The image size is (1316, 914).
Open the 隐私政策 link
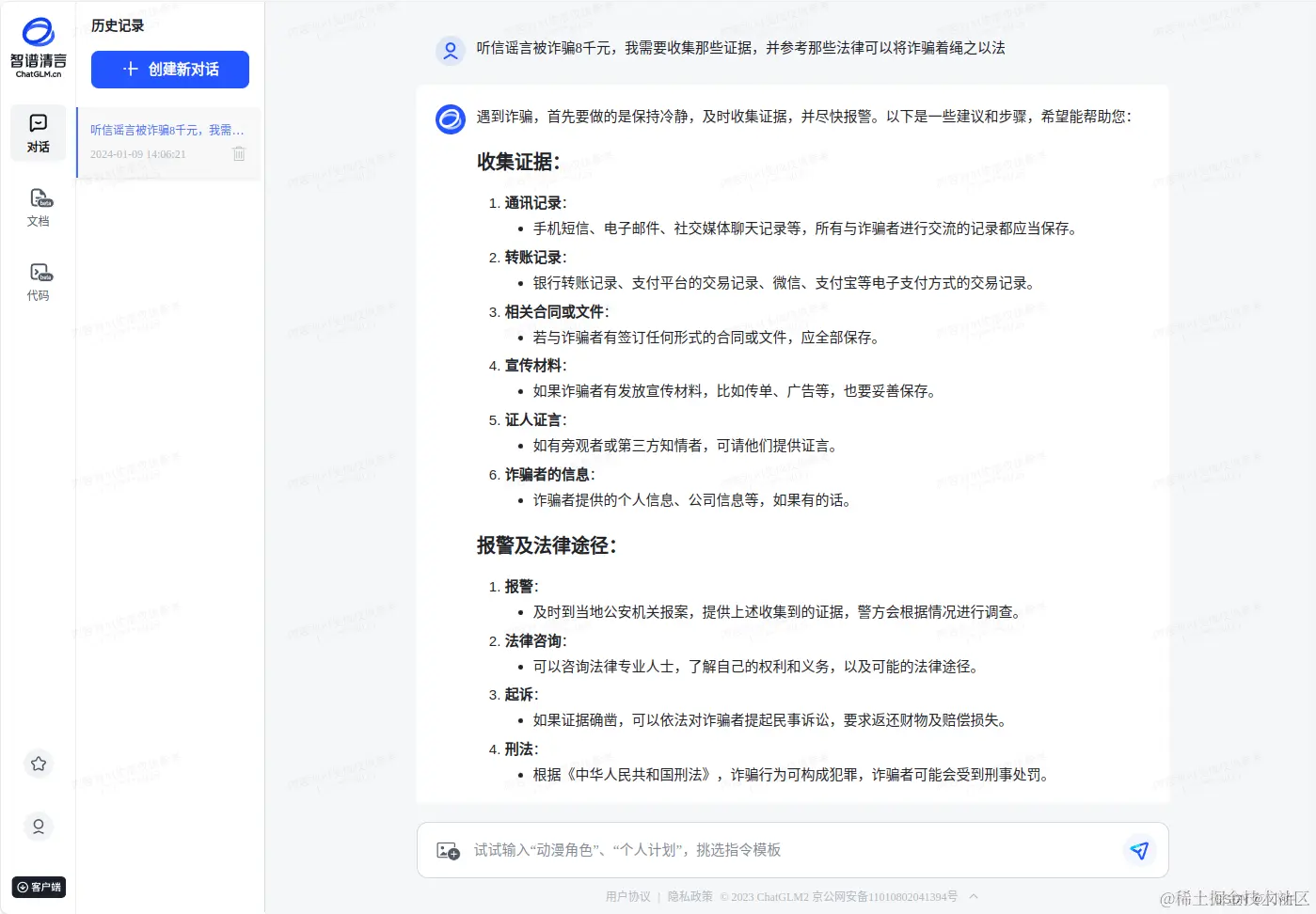click(690, 896)
